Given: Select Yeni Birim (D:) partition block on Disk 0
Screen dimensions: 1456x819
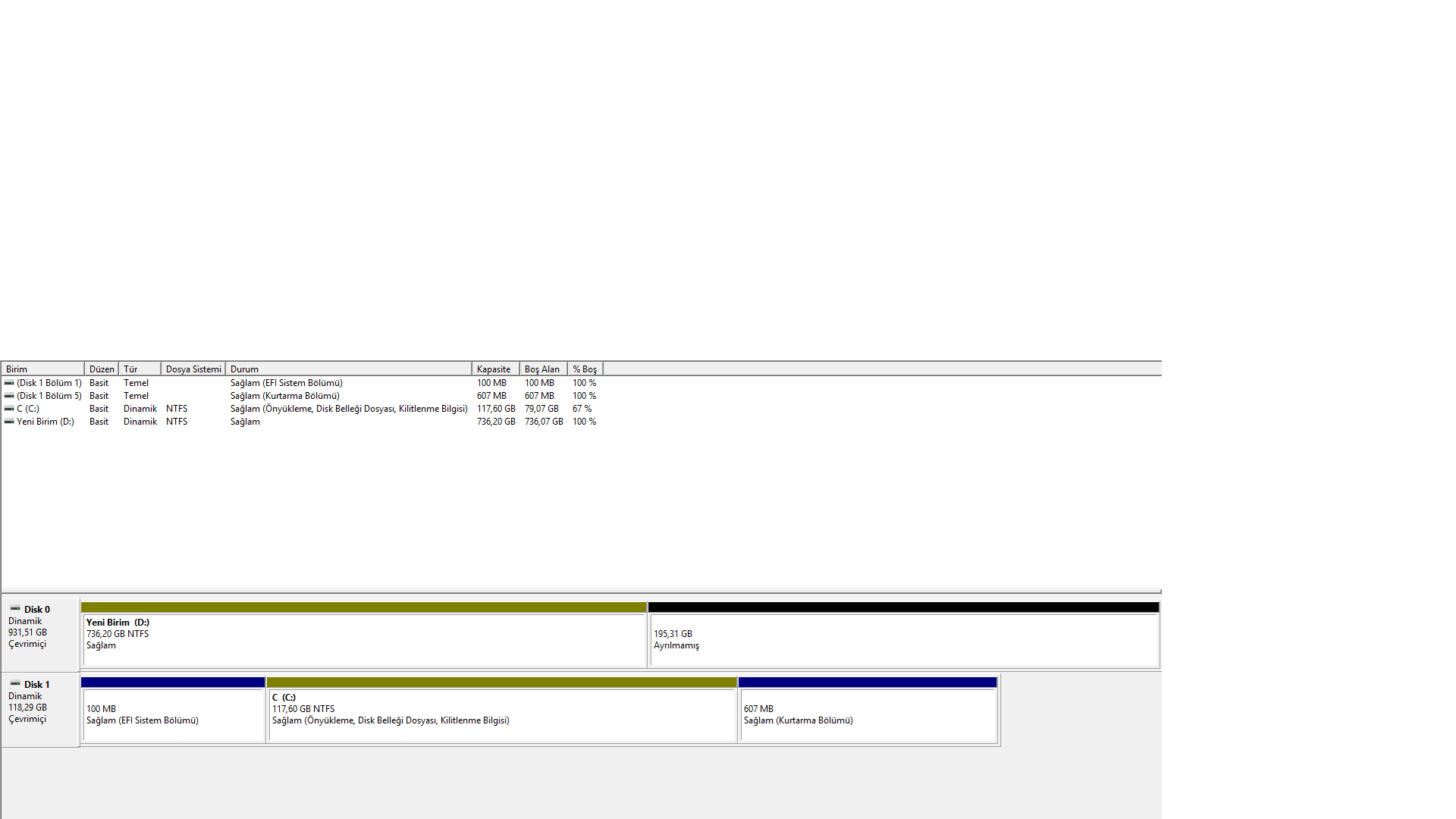Looking at the screenshot, I should (364, 641).
